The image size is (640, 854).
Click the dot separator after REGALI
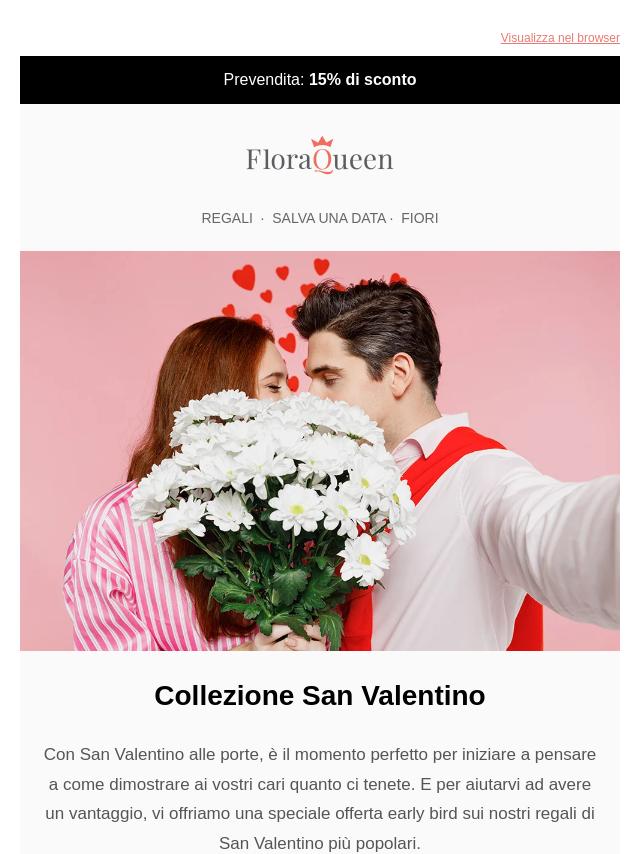click(x=263, y=218)
